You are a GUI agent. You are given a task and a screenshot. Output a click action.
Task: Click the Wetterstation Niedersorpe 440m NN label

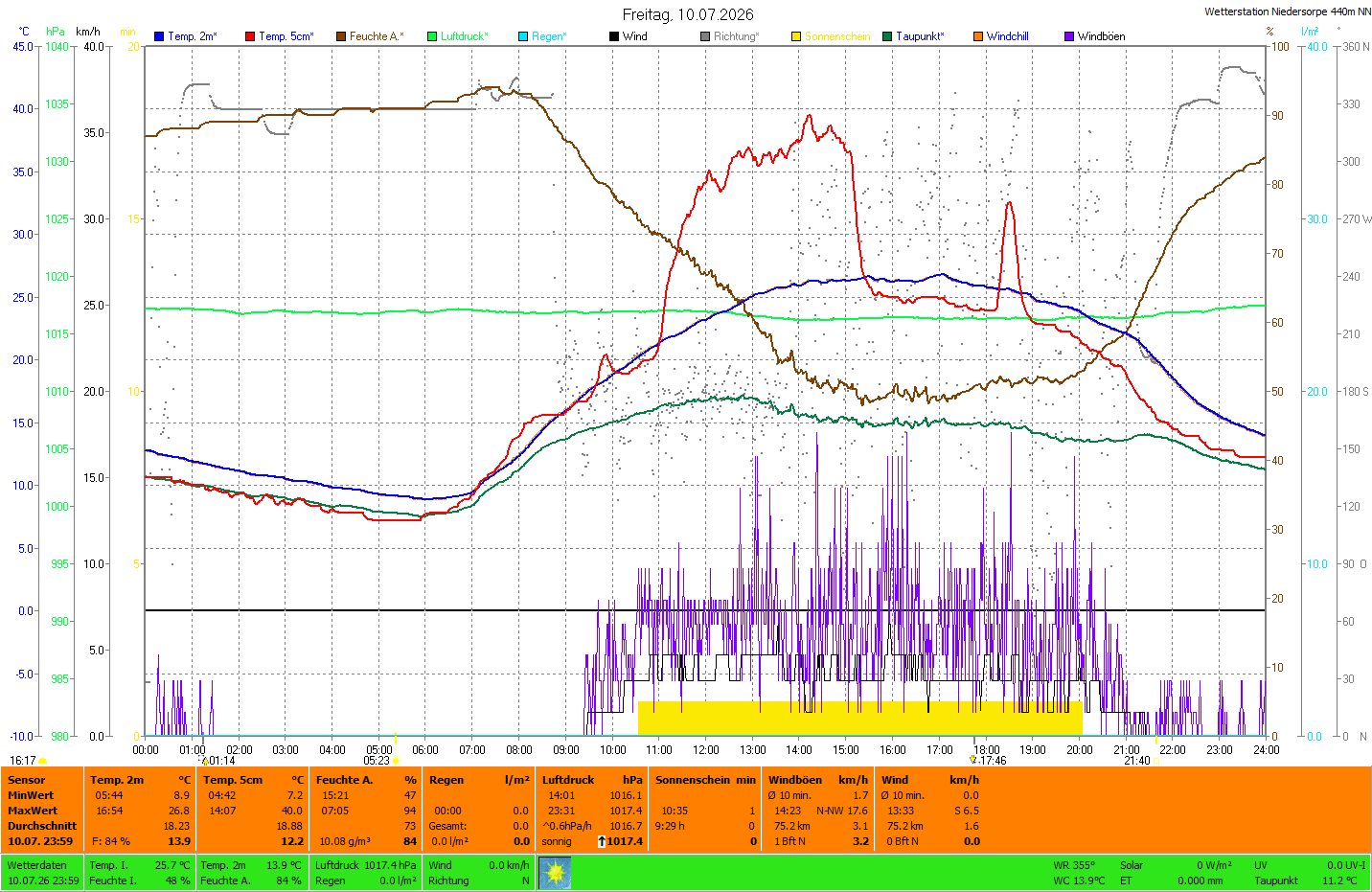click(1288, 11)
